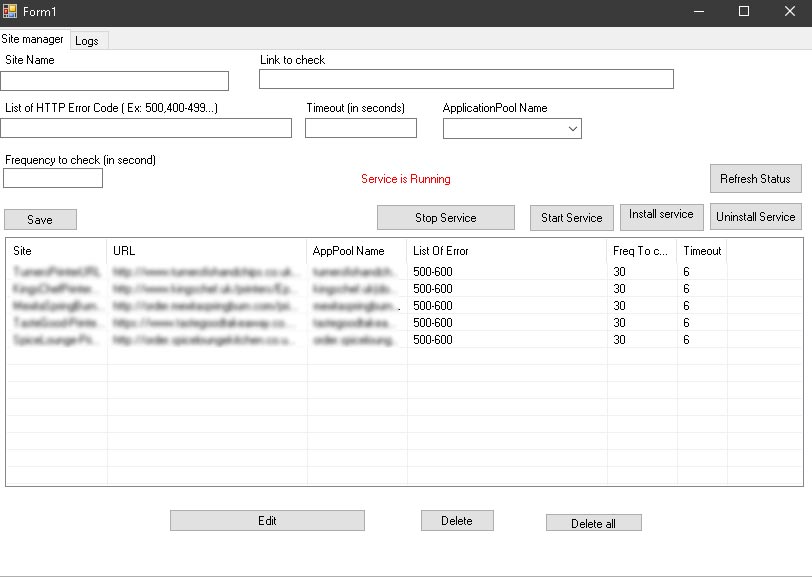The height and width of the screenshot is (577, 812).
Task: Click the AppPool Name column header
Action: (x=356, y=251)
